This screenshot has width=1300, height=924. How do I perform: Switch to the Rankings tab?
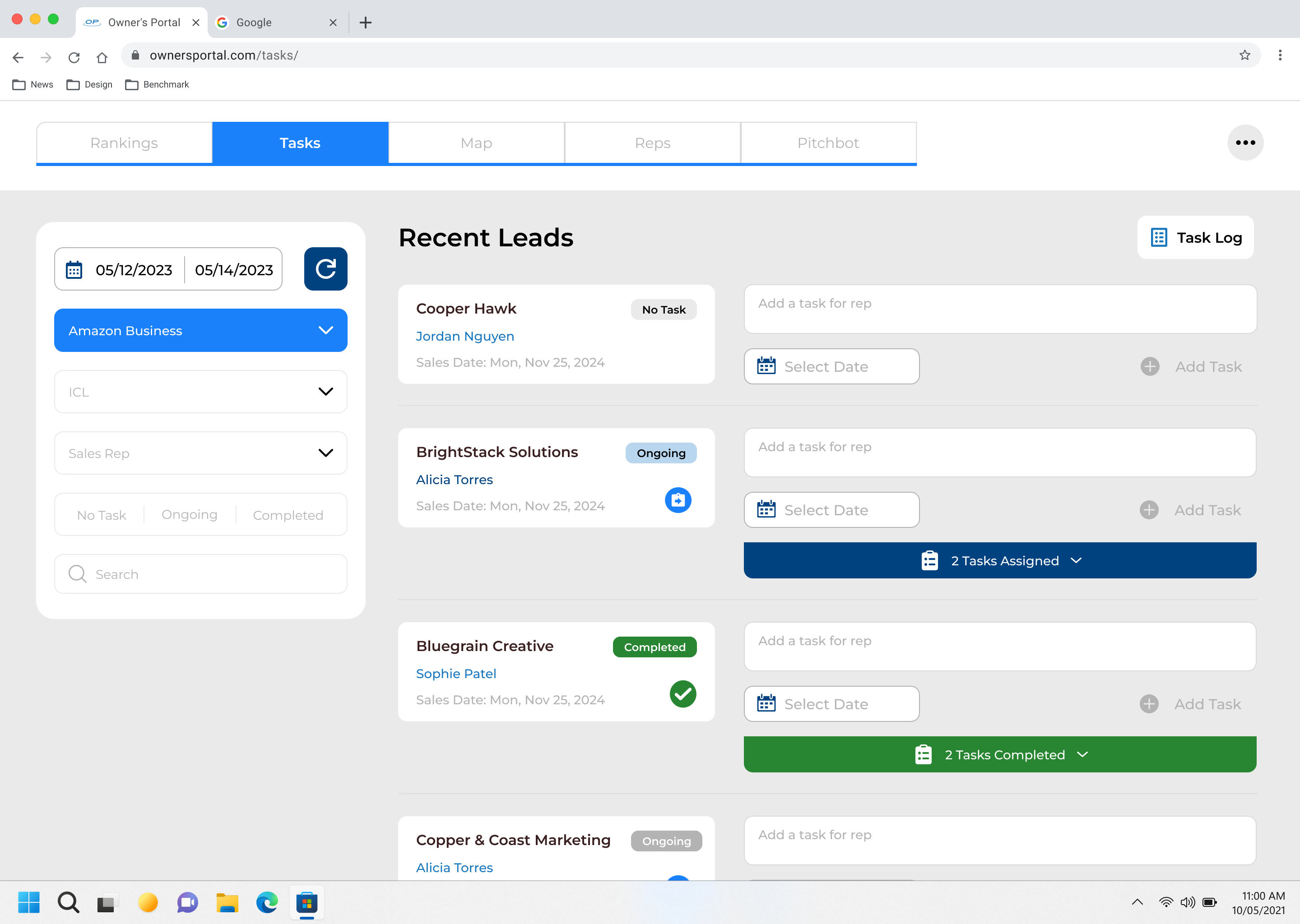click(x=124, y=143)
